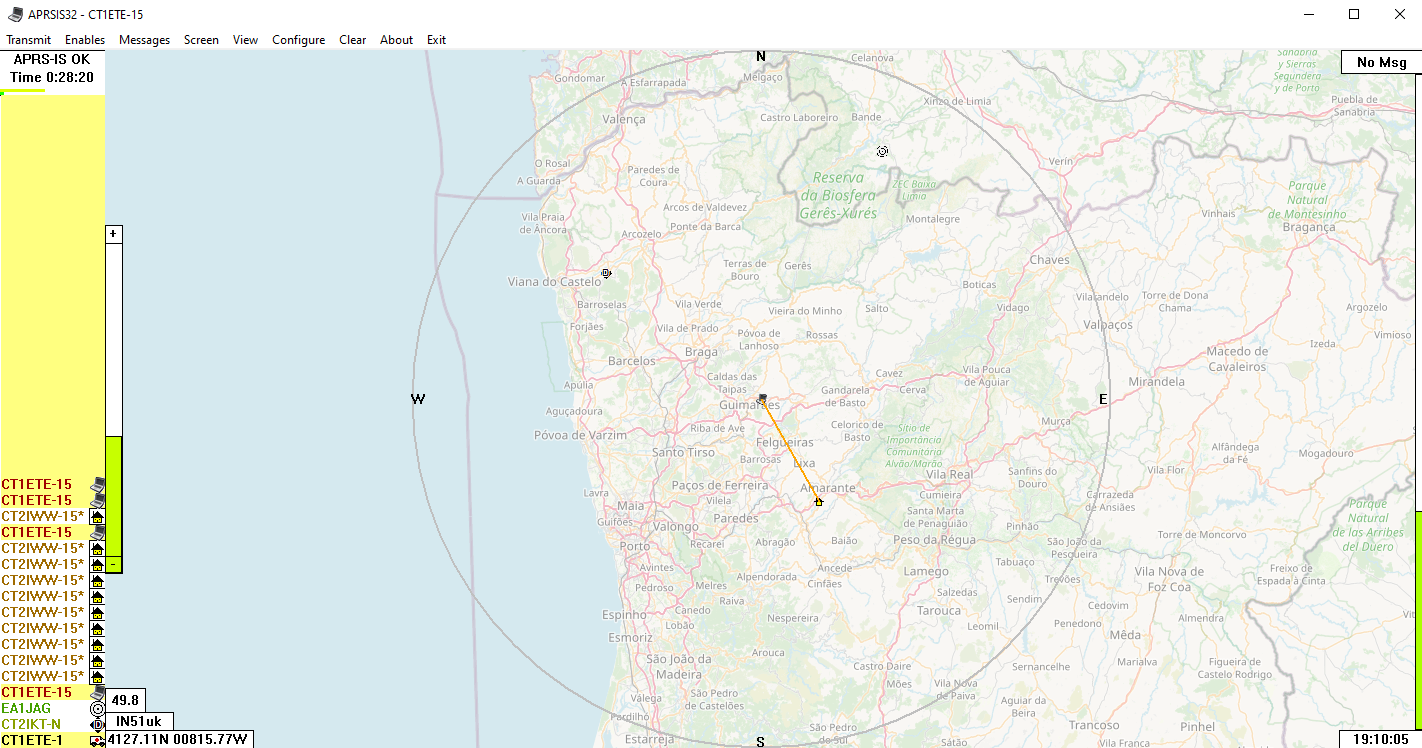
Task: Click the Espinho label on the map
Action: pos(625,614)
